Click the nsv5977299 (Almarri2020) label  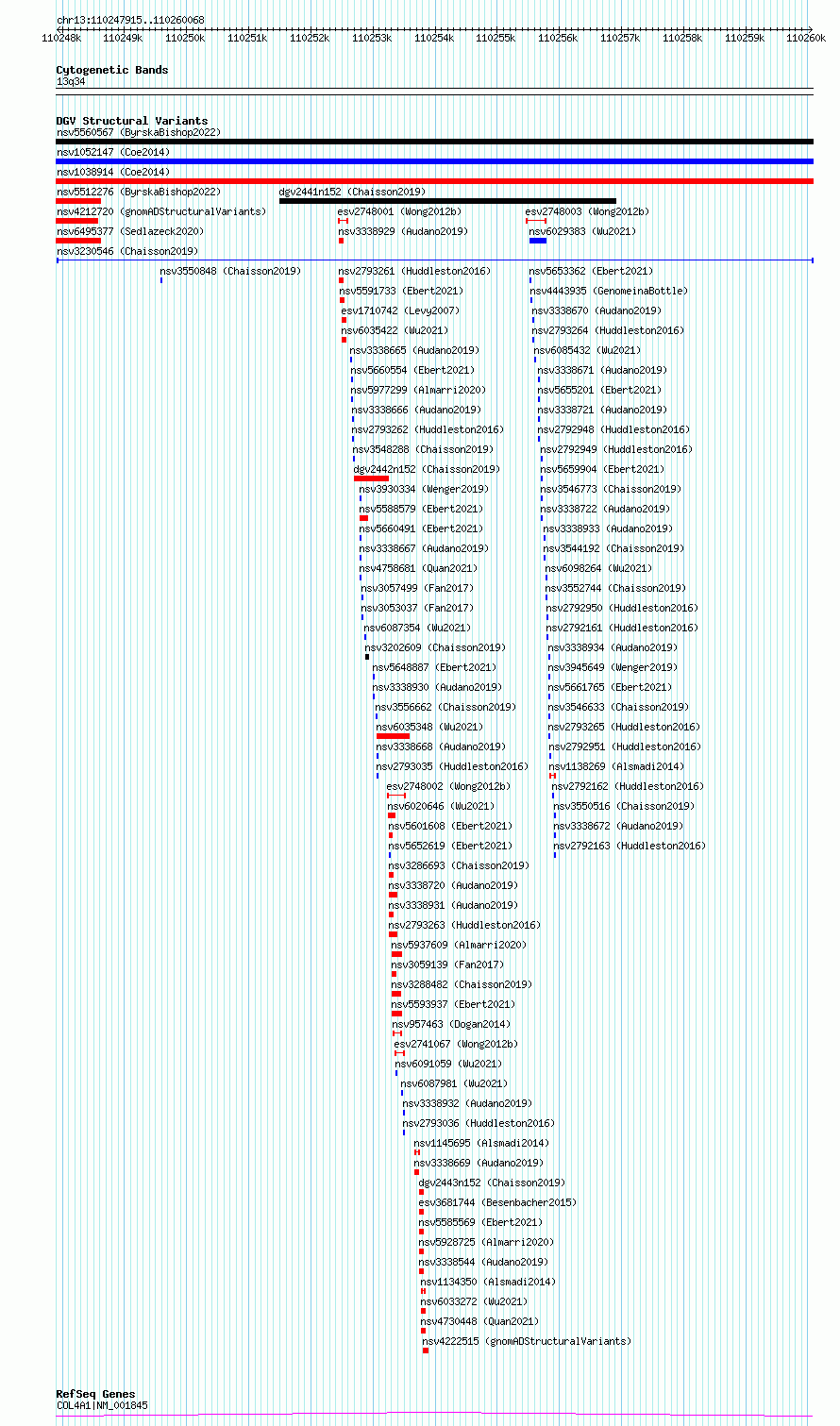point(419,390)
